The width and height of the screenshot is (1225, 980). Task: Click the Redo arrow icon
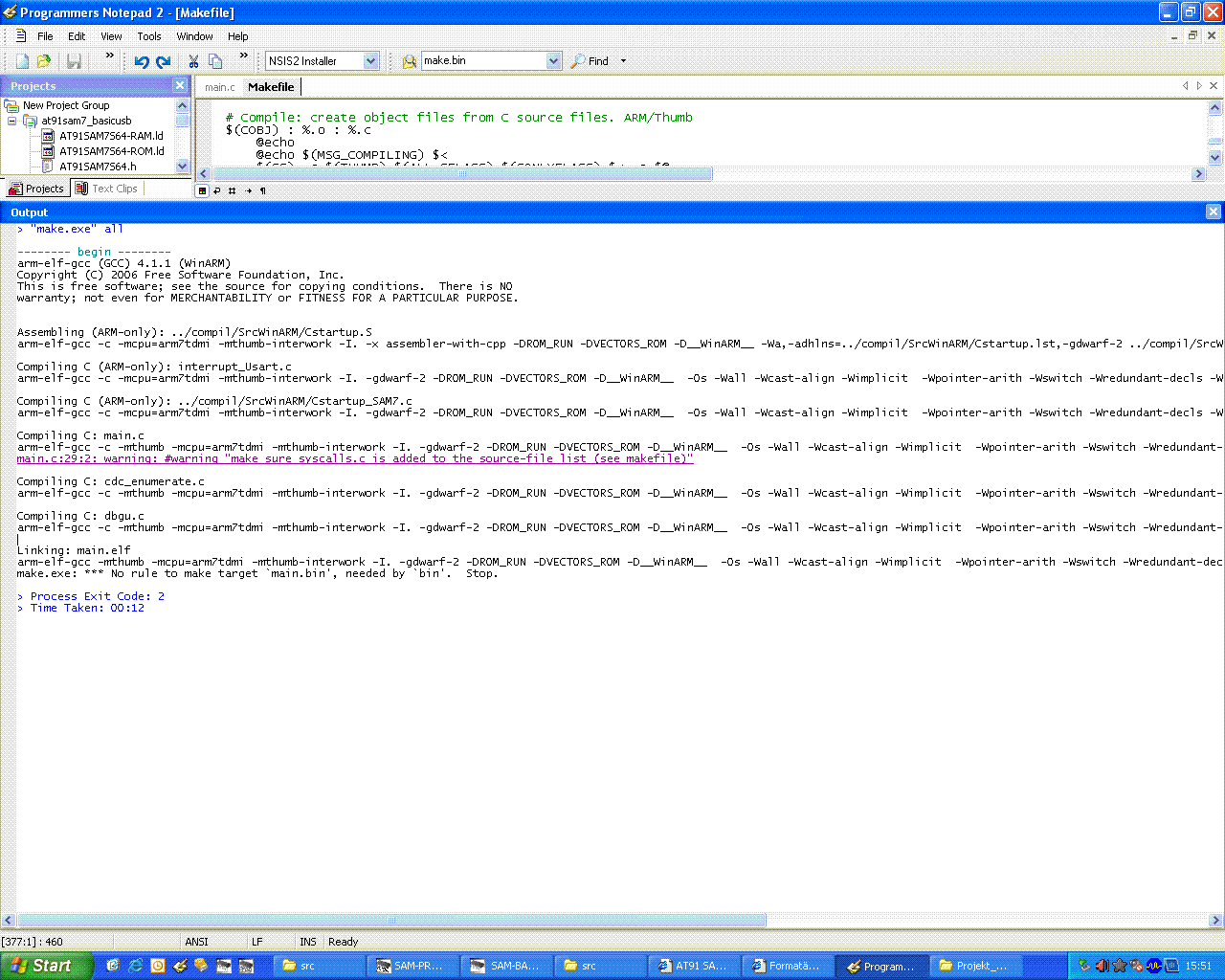(x=163, y=61)
